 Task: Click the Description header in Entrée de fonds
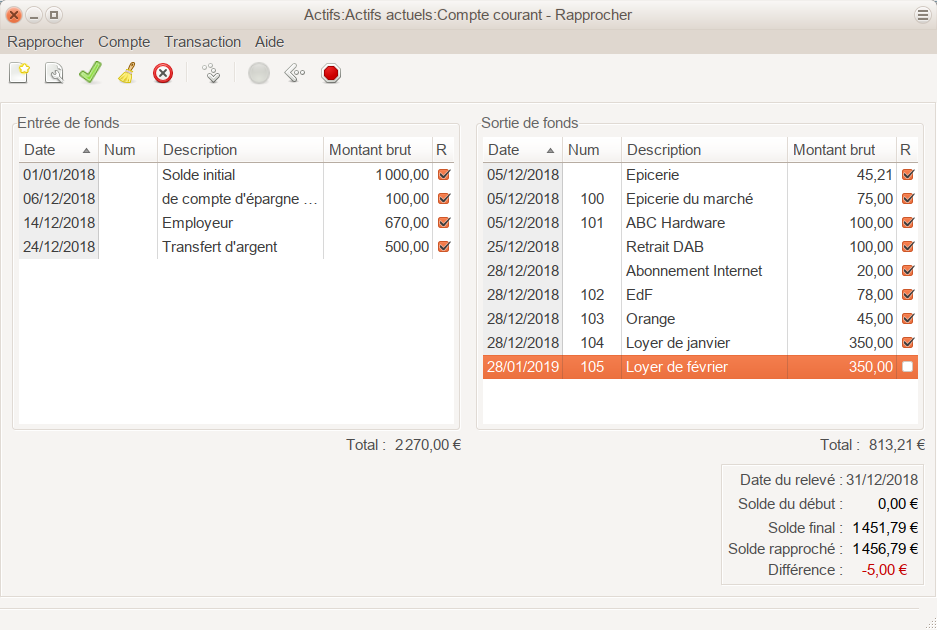point(240,150)
